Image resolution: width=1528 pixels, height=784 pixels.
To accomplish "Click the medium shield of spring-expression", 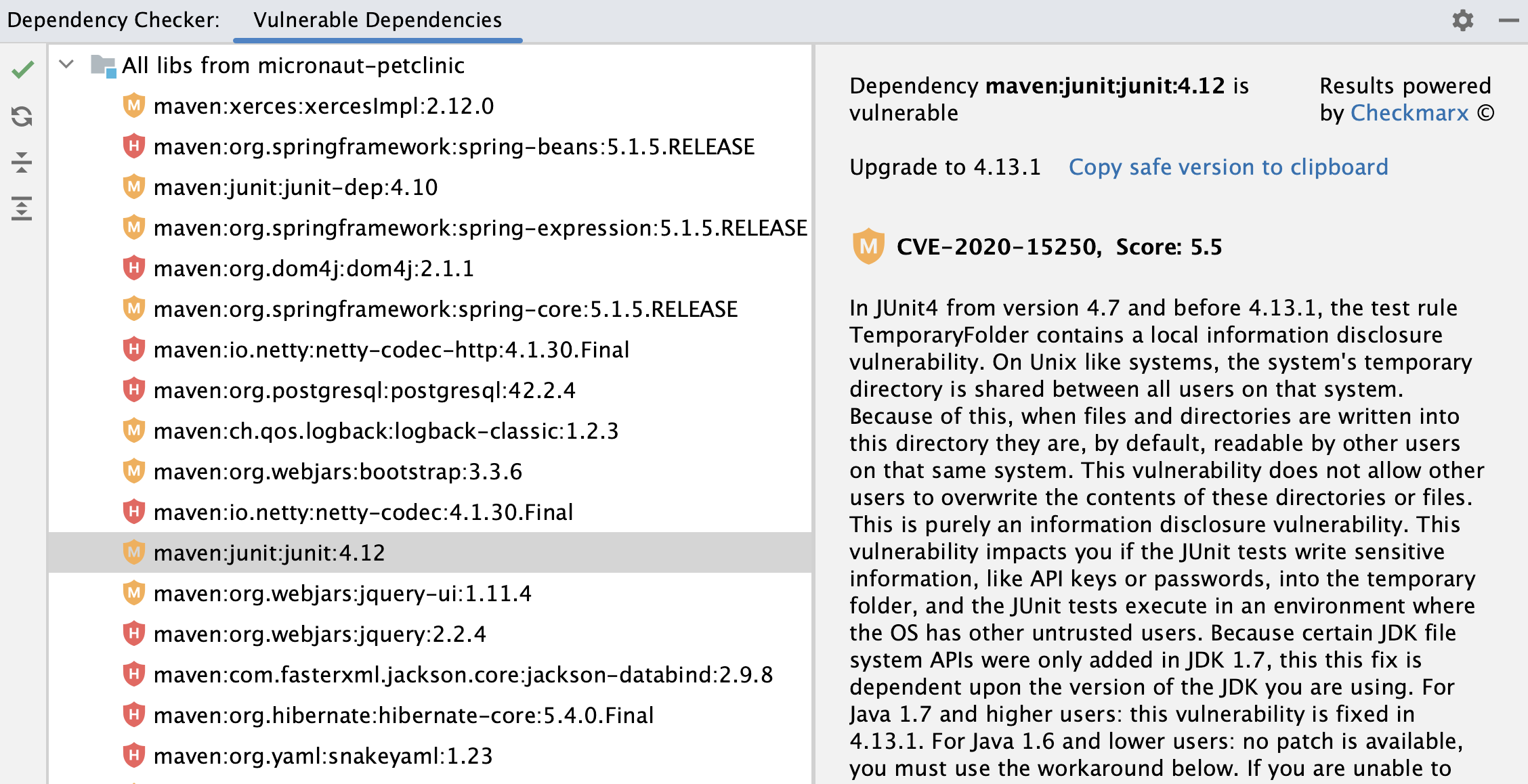I will [134, 227].
